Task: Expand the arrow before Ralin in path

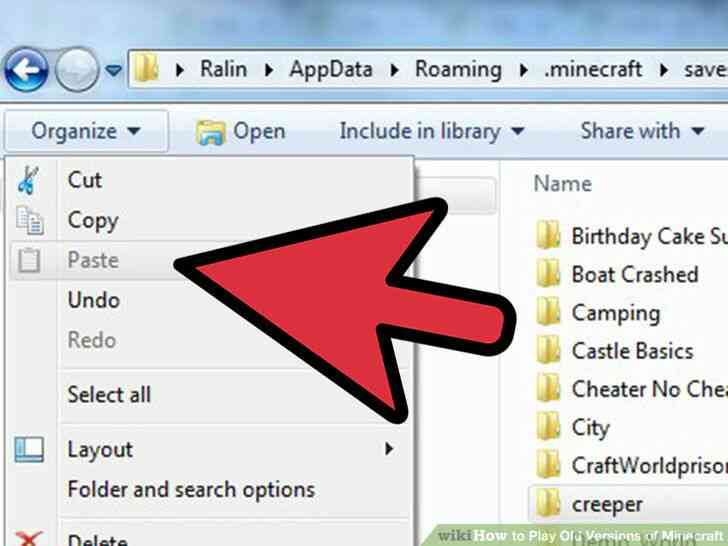Action: [x=180, y=70]
